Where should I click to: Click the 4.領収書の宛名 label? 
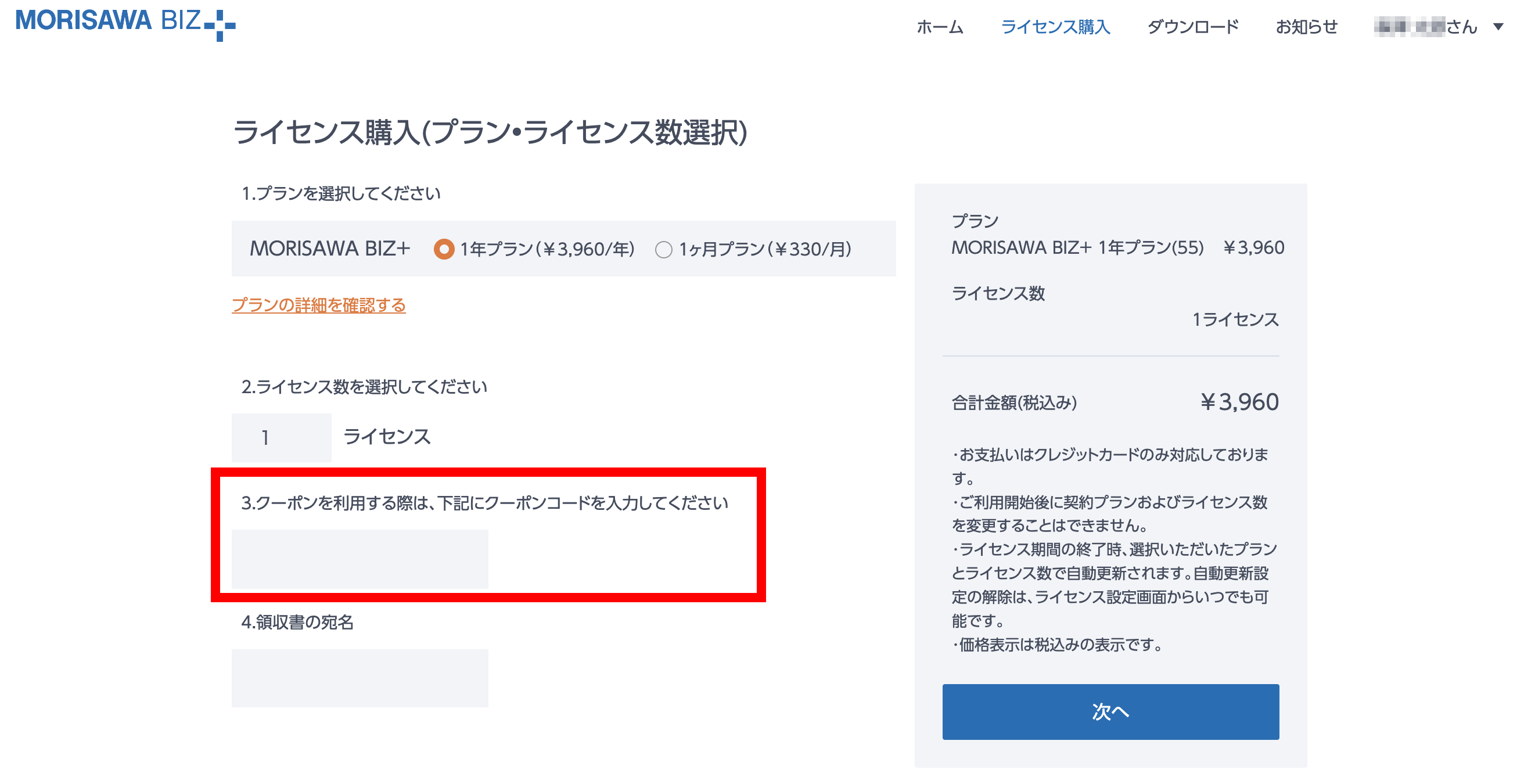point(297,621)
